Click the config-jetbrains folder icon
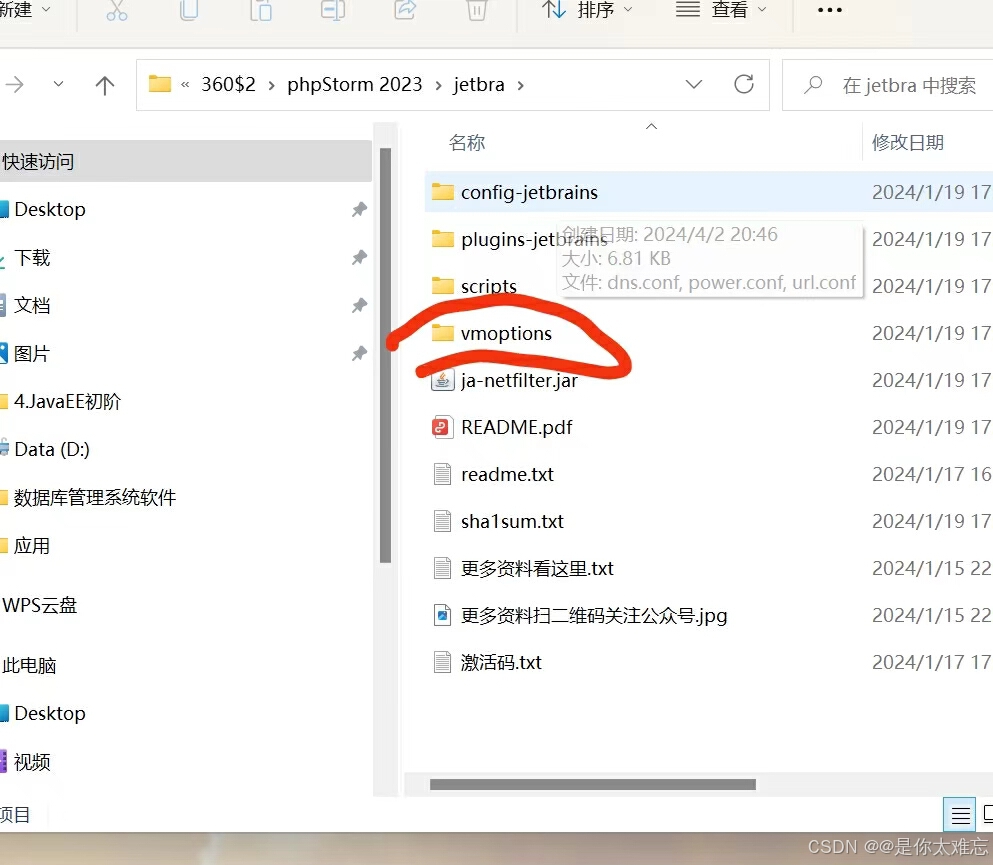This screenshot has width=993, height=865. 443,191
